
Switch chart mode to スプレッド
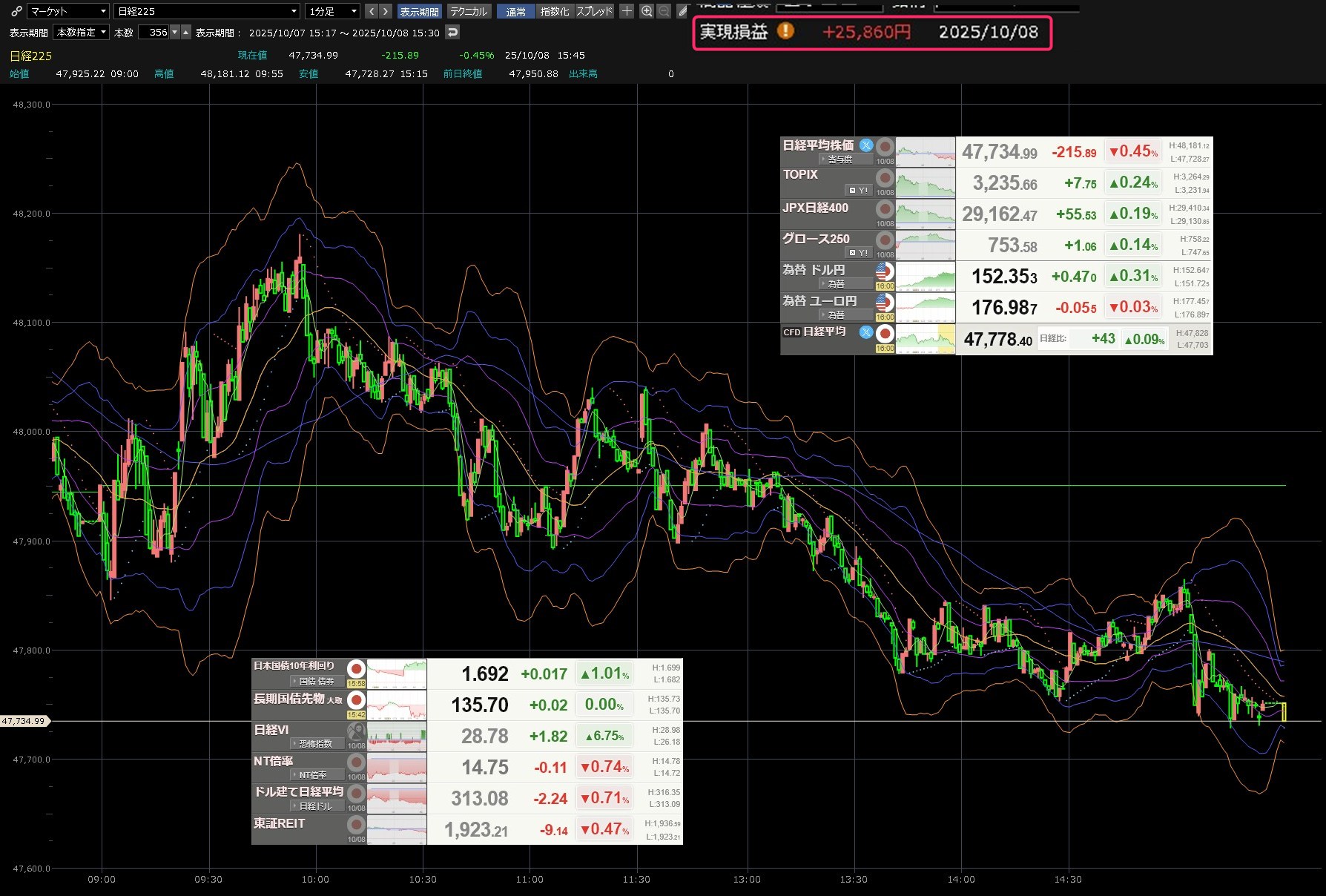(594, 11)
